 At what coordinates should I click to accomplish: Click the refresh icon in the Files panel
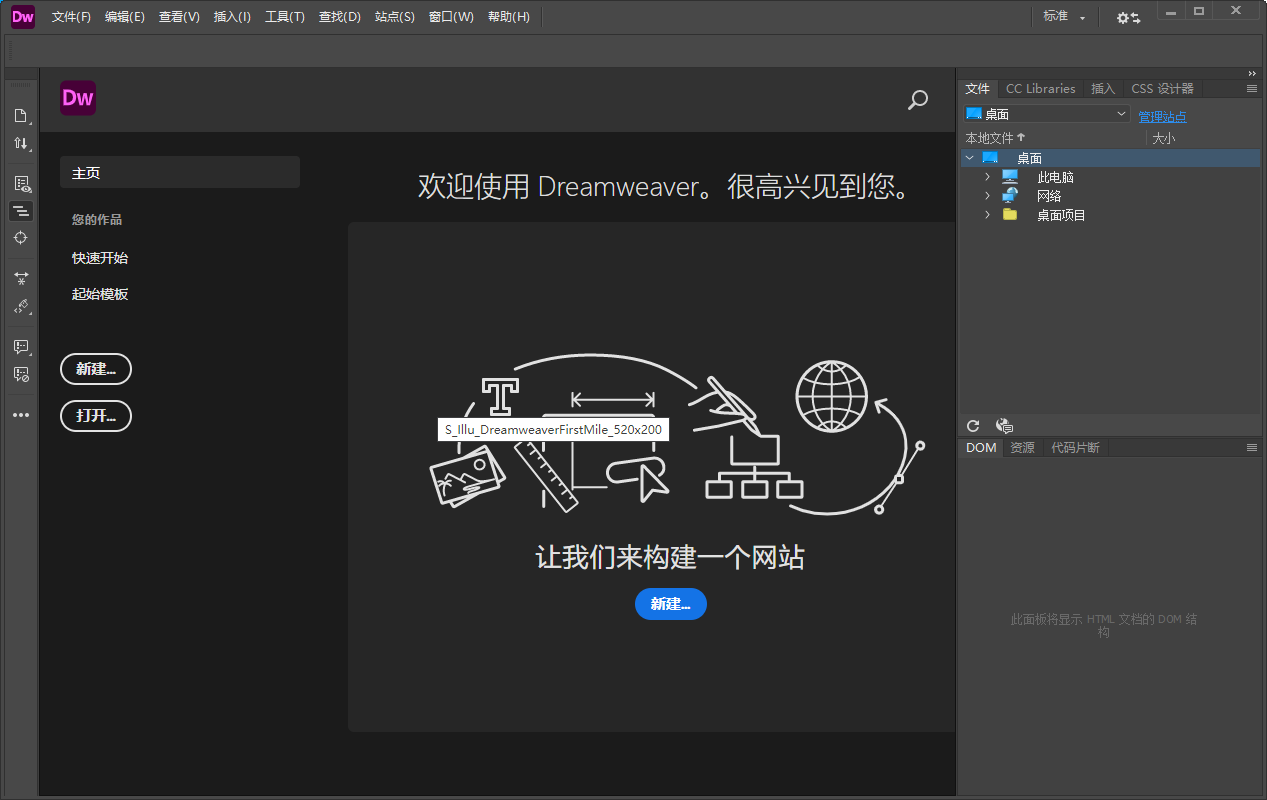tap(972, 426)
